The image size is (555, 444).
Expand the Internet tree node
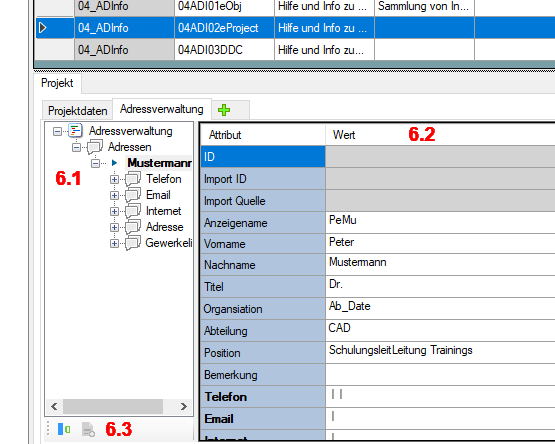(114, 211)
